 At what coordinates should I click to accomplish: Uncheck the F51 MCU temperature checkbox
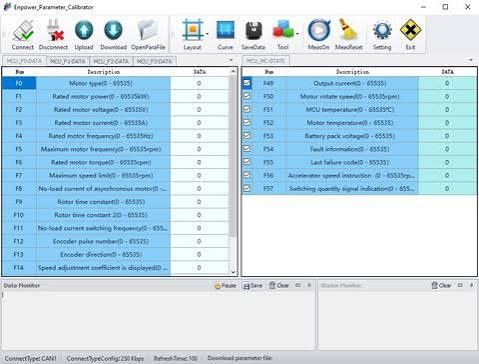point(247,109)
